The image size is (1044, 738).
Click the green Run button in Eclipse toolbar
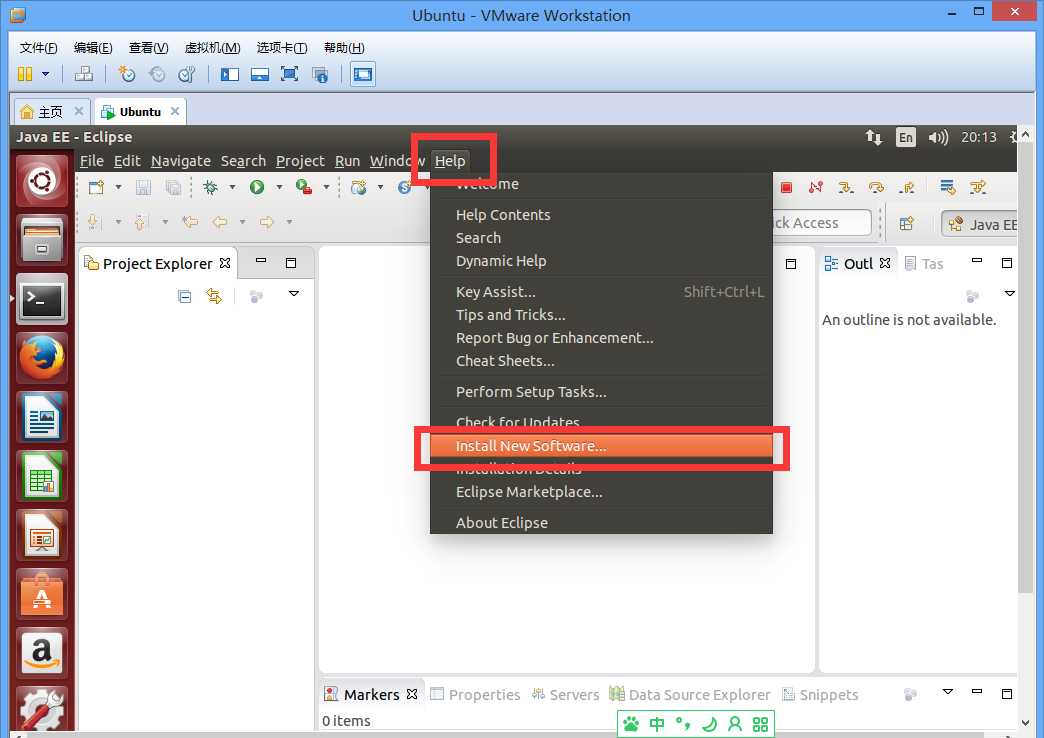[257, 188]
